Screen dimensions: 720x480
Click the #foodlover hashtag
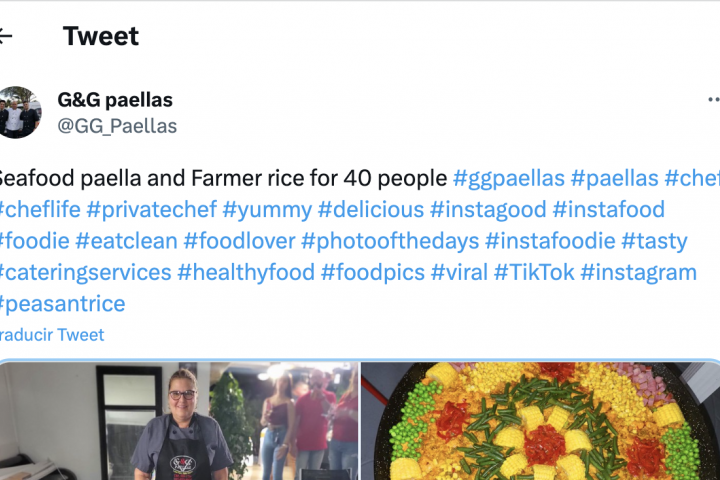click(239, 241)
